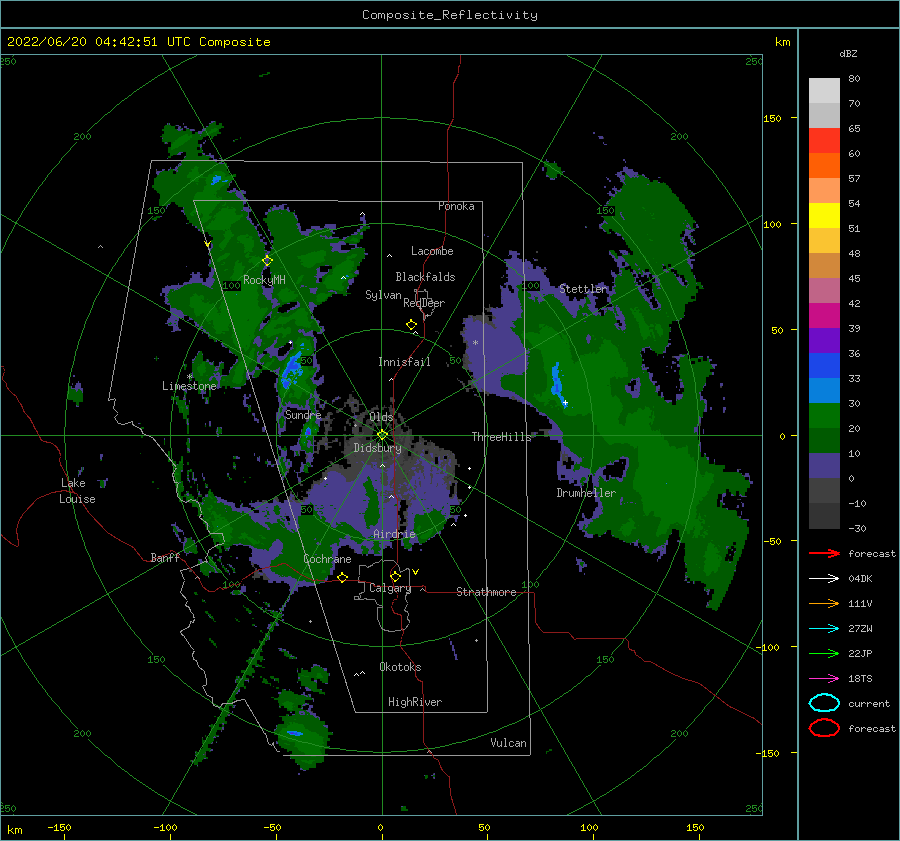Click the Stettler town label
The width and height of the screenshot is (900, 841).
pyautogui.click(x=583, y=289)
